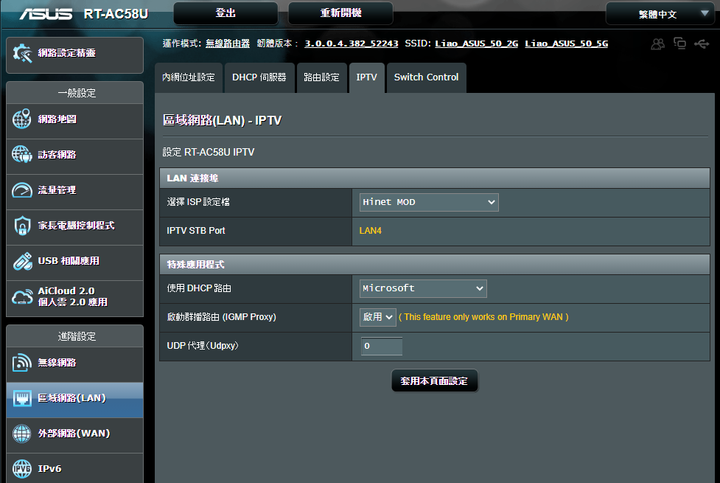720x483 pixels.
Task: Open the 2G SSID link
Action: pyautogui.click(x=477, y=44)
